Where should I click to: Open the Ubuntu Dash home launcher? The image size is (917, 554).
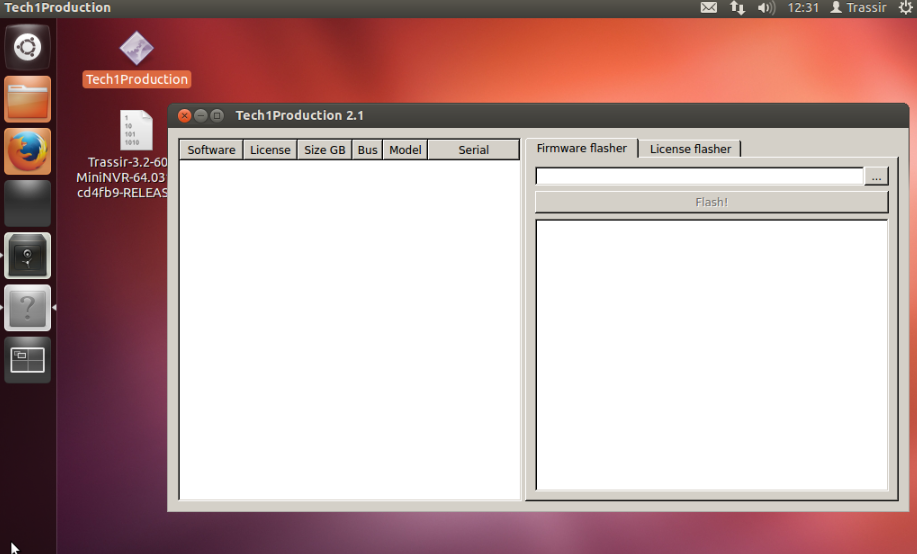[27, 47]
